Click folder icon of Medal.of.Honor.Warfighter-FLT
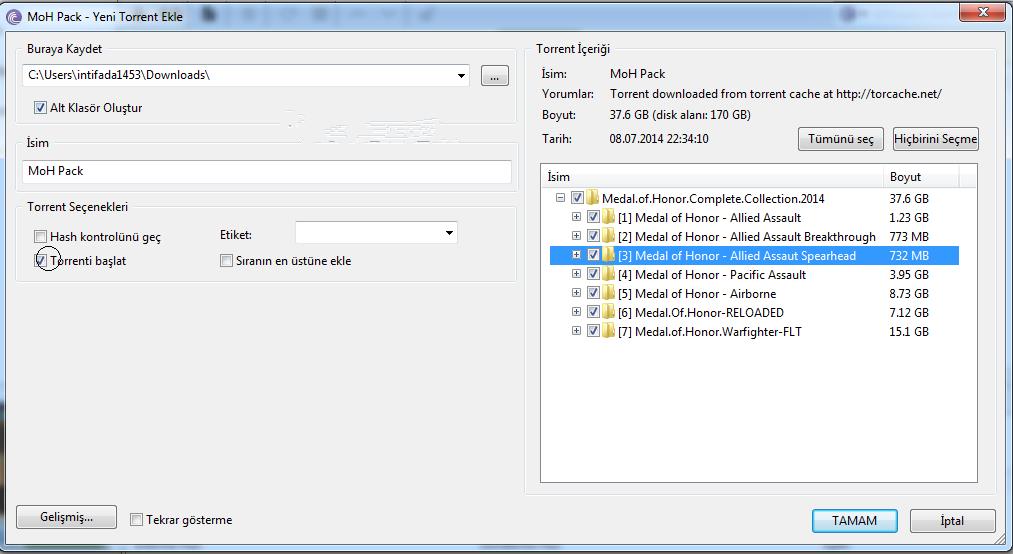This screenshot has width=1013, height=554. pyautogui.click(x=609, y=332)
